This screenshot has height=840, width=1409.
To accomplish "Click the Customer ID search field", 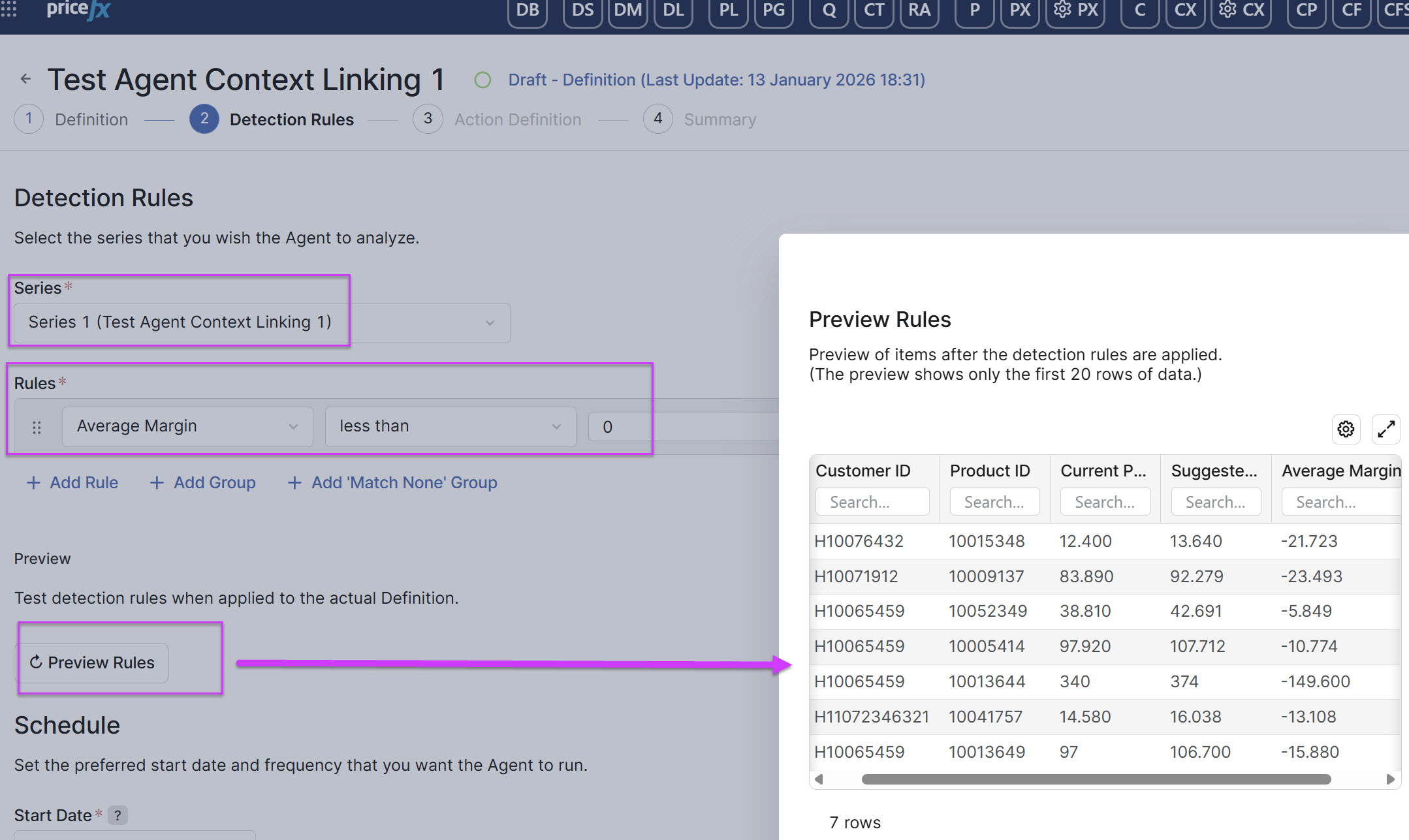I will [872, 502].
